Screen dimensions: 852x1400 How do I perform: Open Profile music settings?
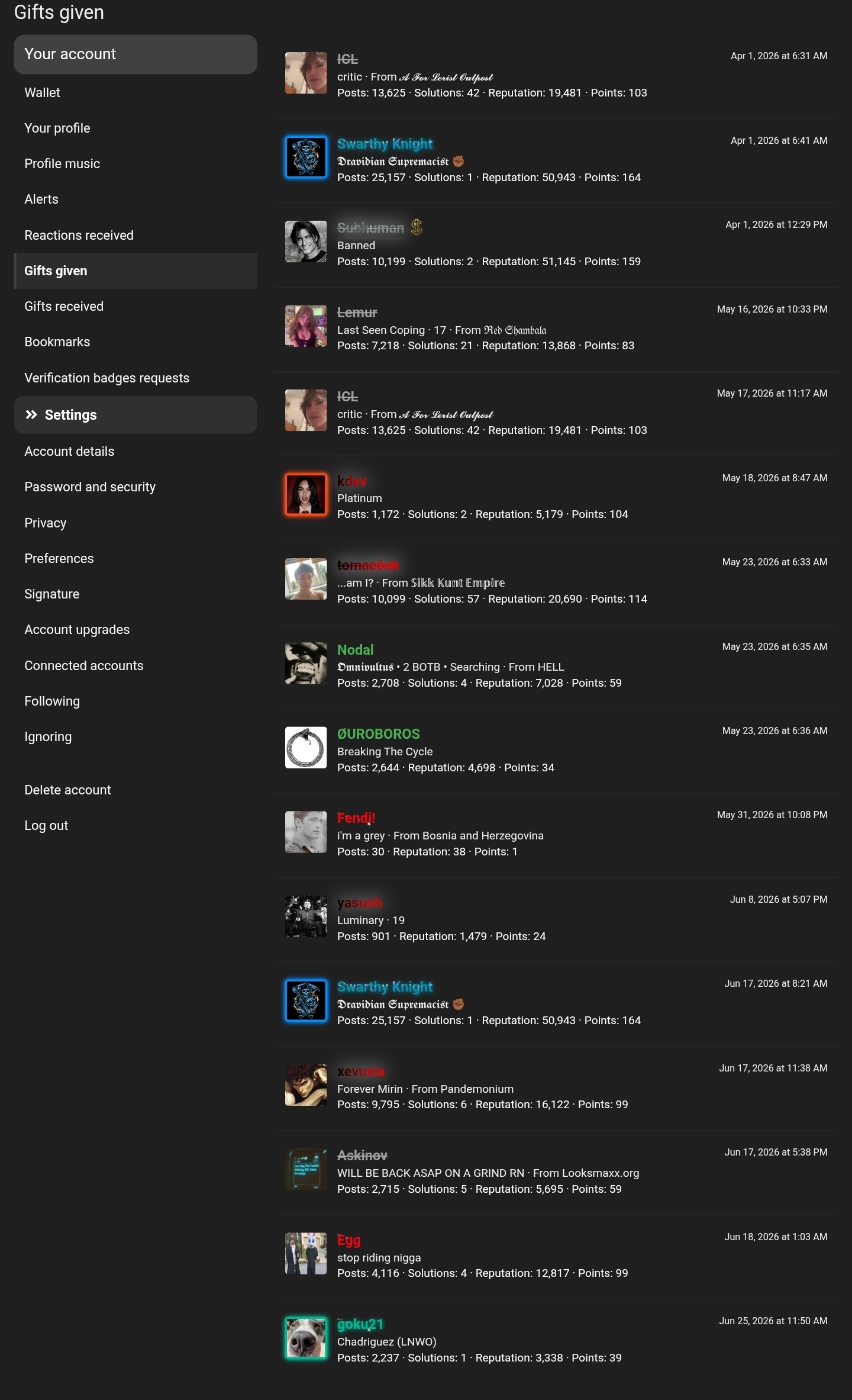[x=135, y=164]
